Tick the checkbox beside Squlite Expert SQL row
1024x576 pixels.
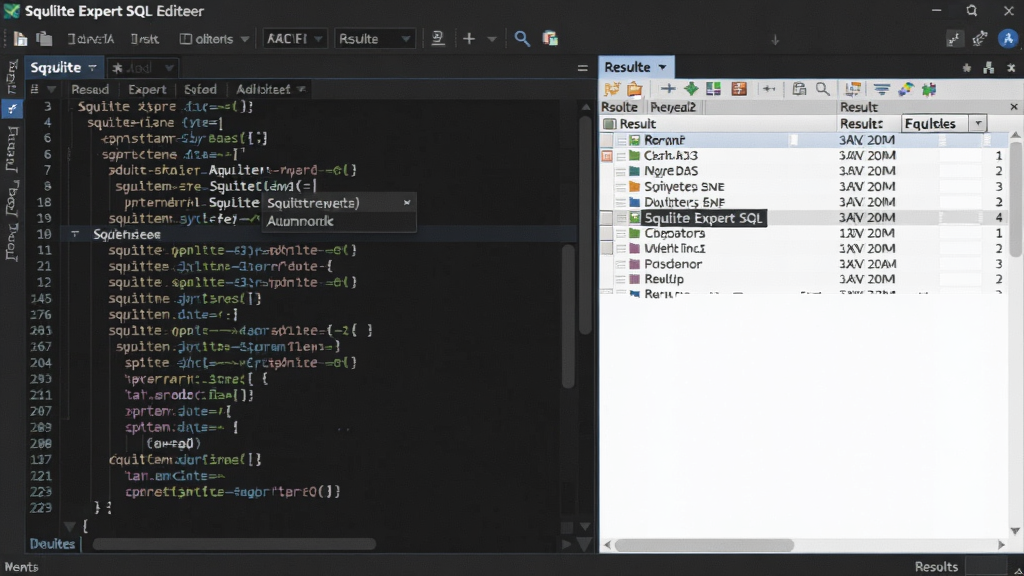607,217
